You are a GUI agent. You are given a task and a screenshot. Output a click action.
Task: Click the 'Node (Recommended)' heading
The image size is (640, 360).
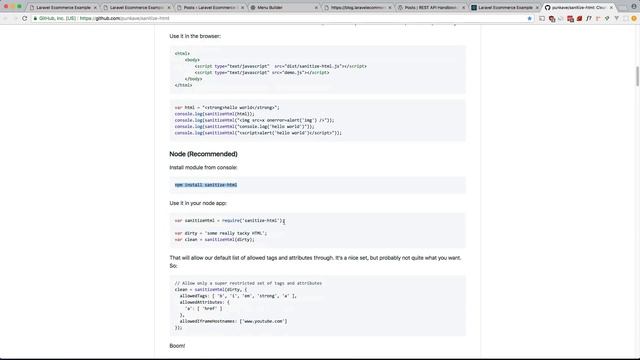tap(203, 154)
